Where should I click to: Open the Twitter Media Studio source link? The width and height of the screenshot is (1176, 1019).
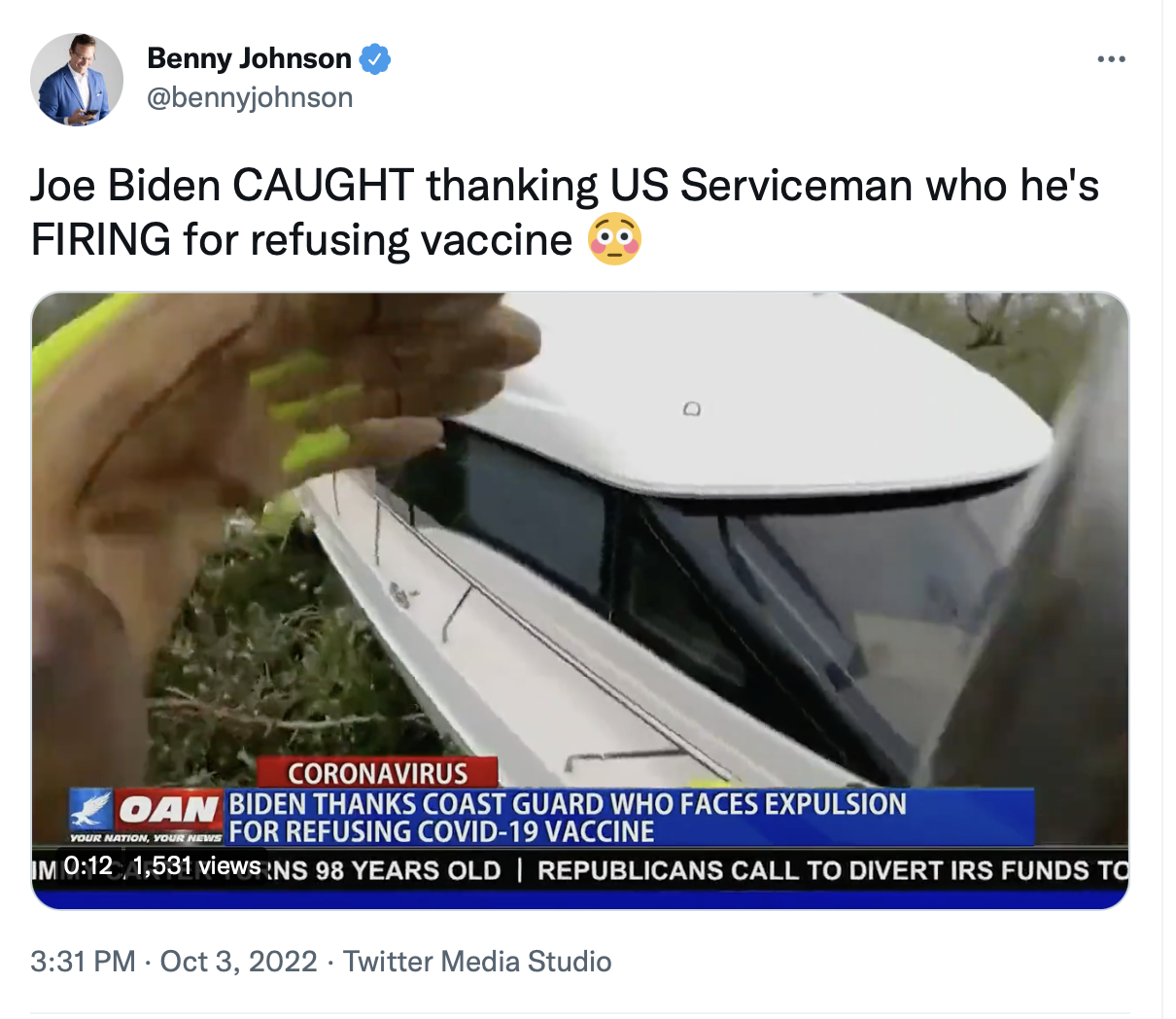[477, 962]
